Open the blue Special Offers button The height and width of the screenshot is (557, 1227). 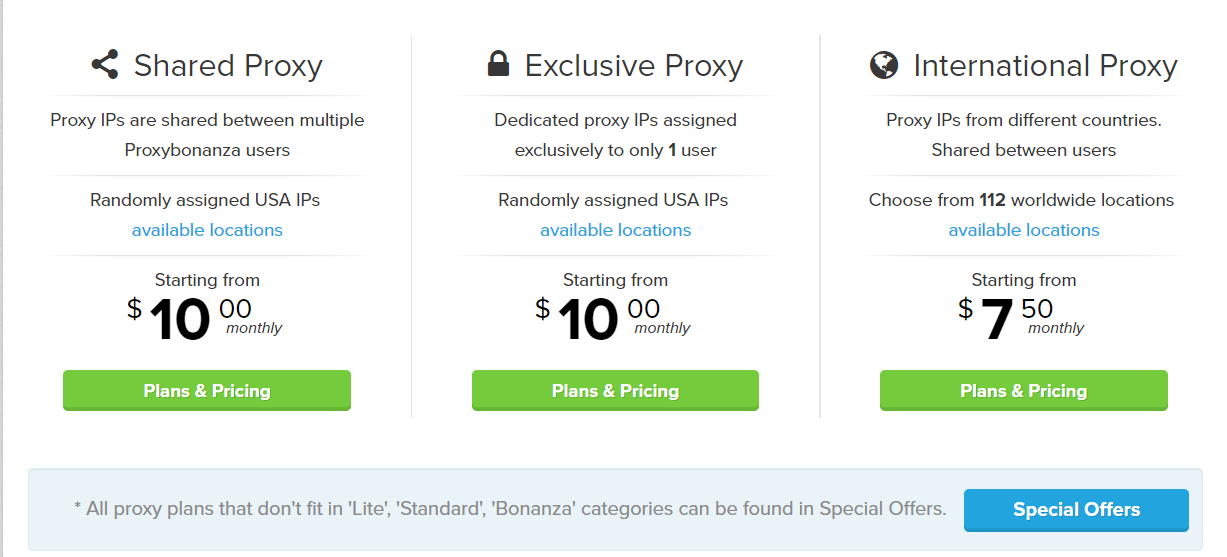(1076, 510)
